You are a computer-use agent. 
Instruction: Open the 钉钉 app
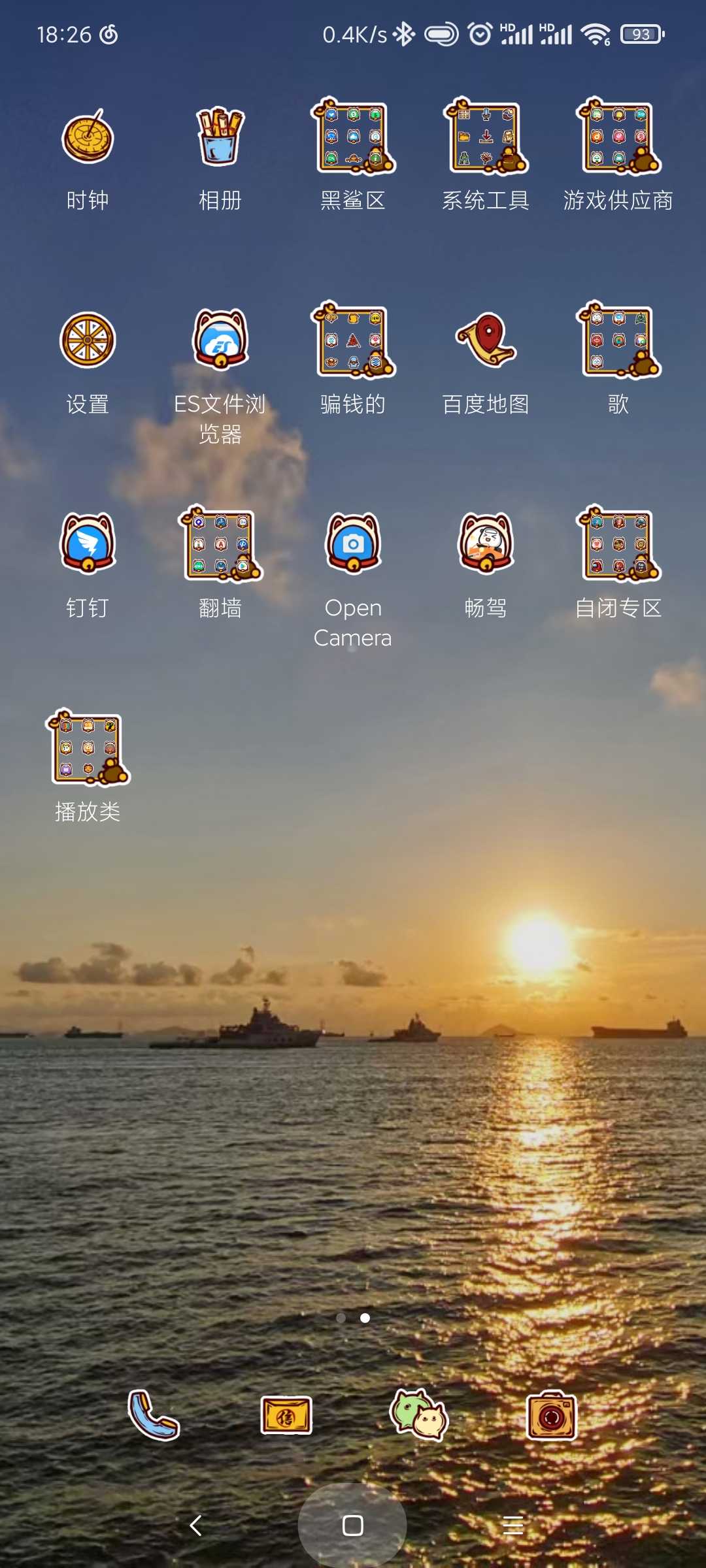point(88,544)
